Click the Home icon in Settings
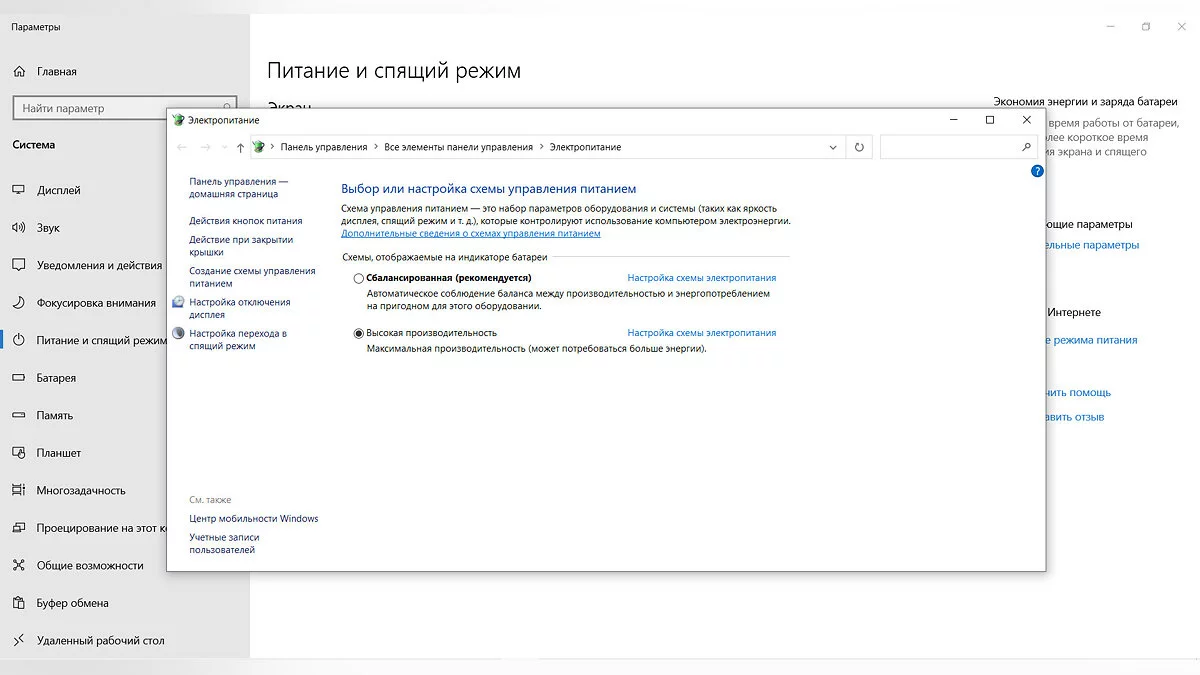 click(x=18, y=72)
